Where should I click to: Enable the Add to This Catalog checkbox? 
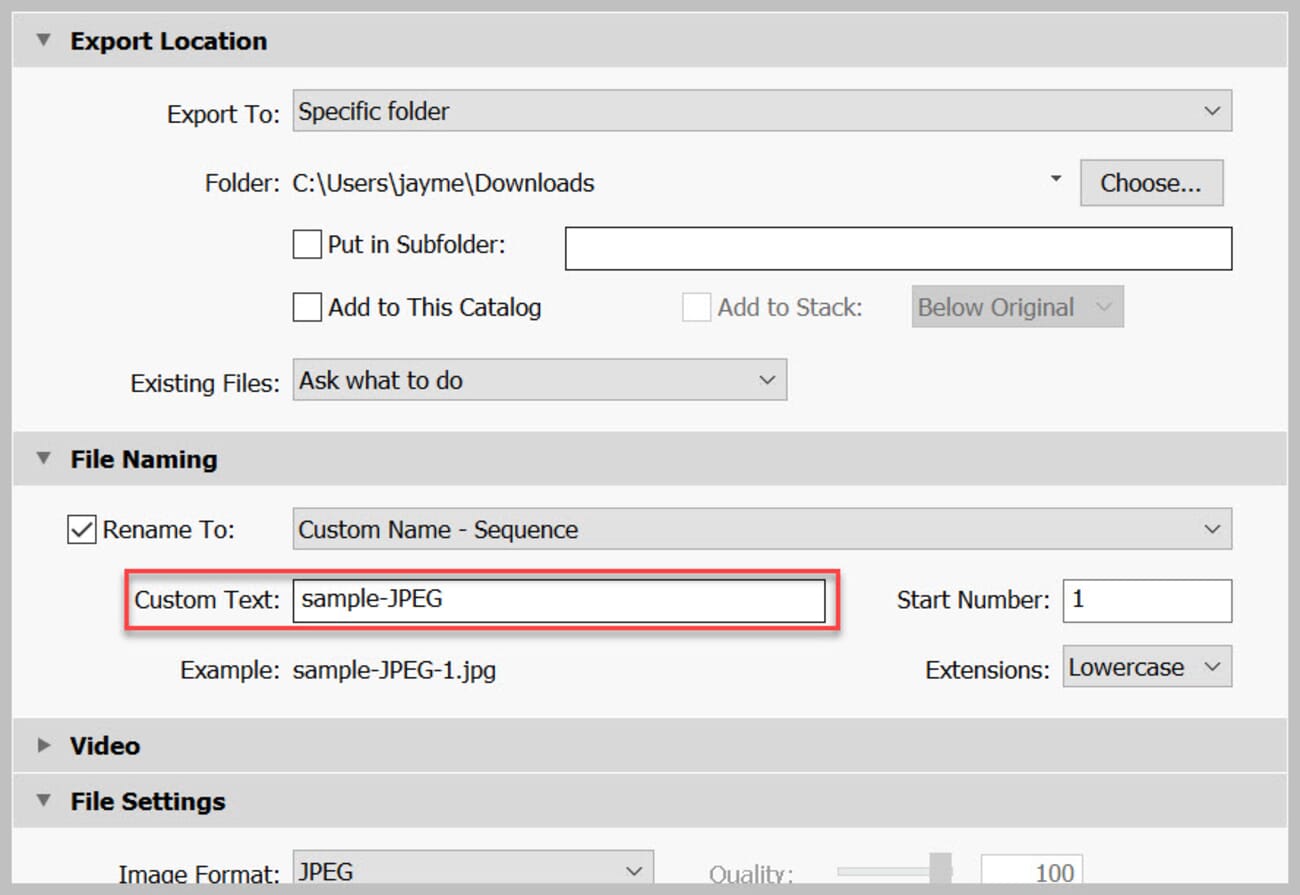point(307,307)
